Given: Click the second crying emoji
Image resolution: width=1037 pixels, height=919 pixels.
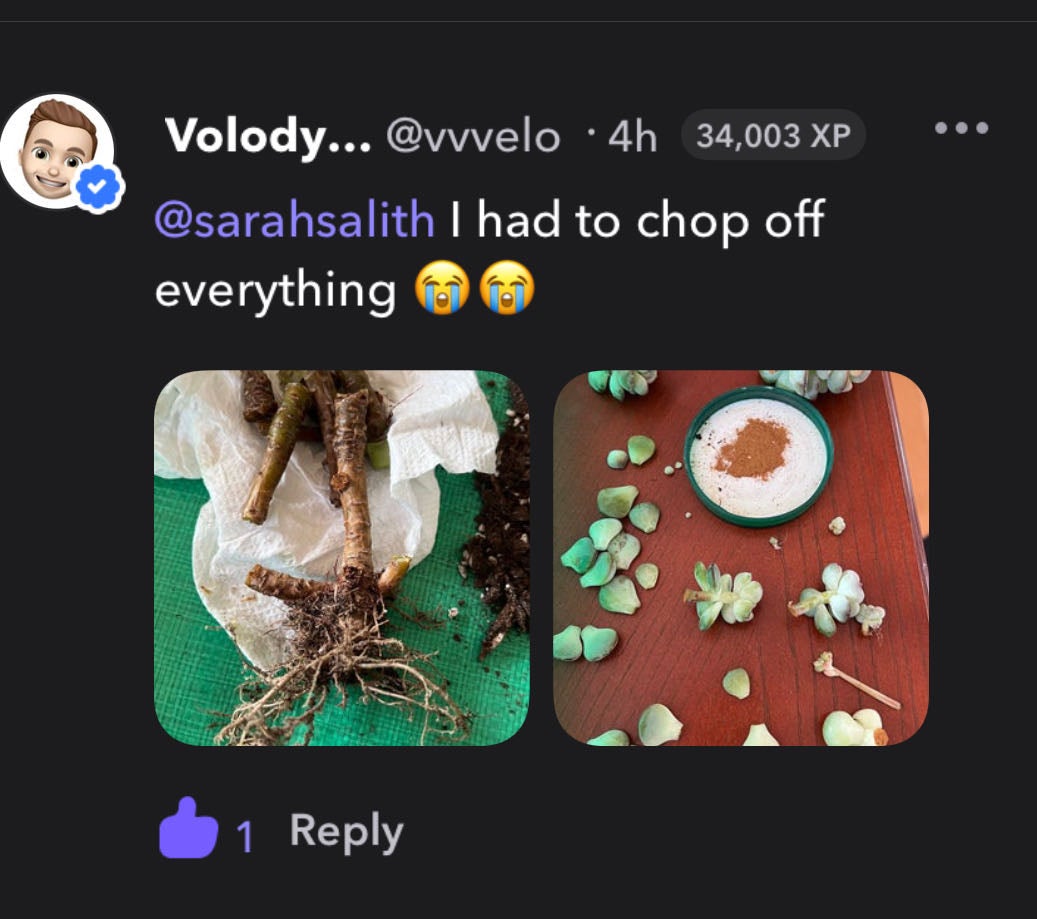Looking at the screenshot, I should tap(507, 291).
